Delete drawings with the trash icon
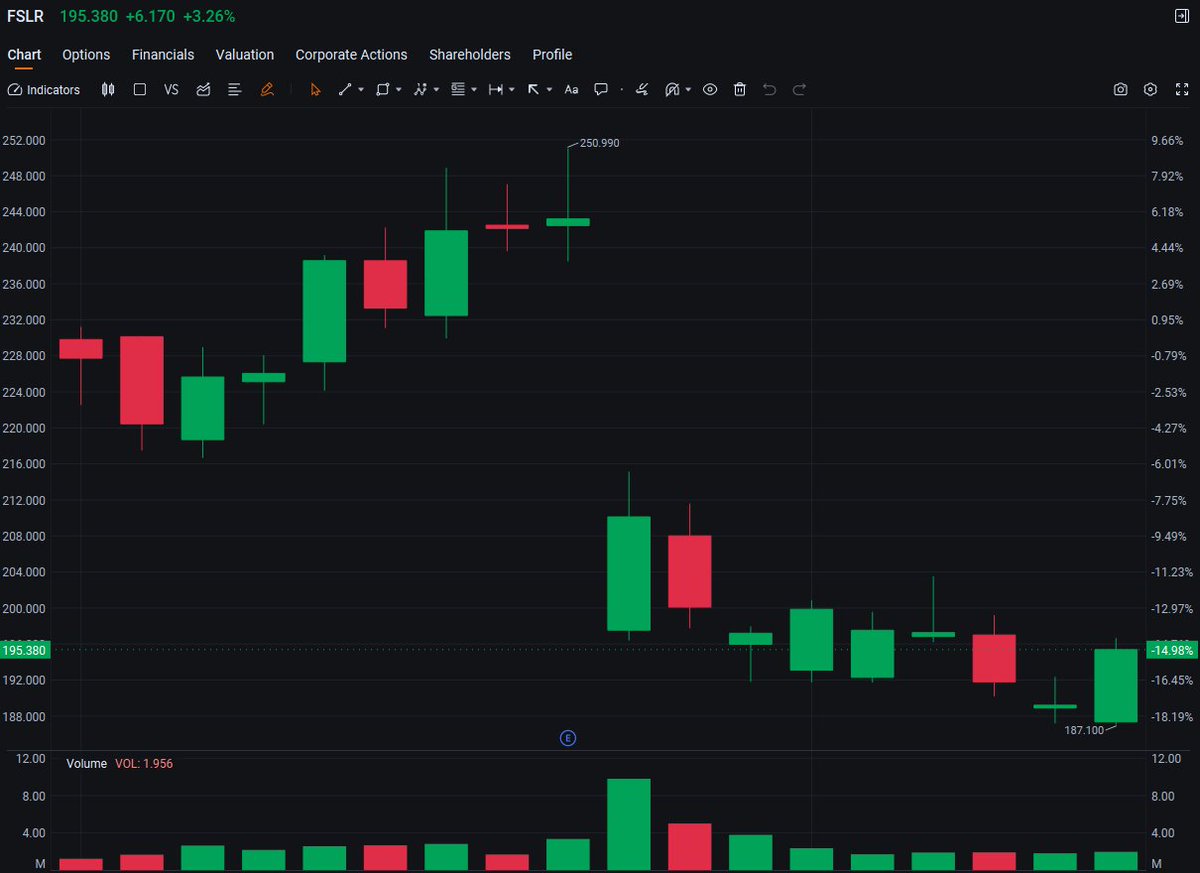1200x873 pixels. pos(740,89)
